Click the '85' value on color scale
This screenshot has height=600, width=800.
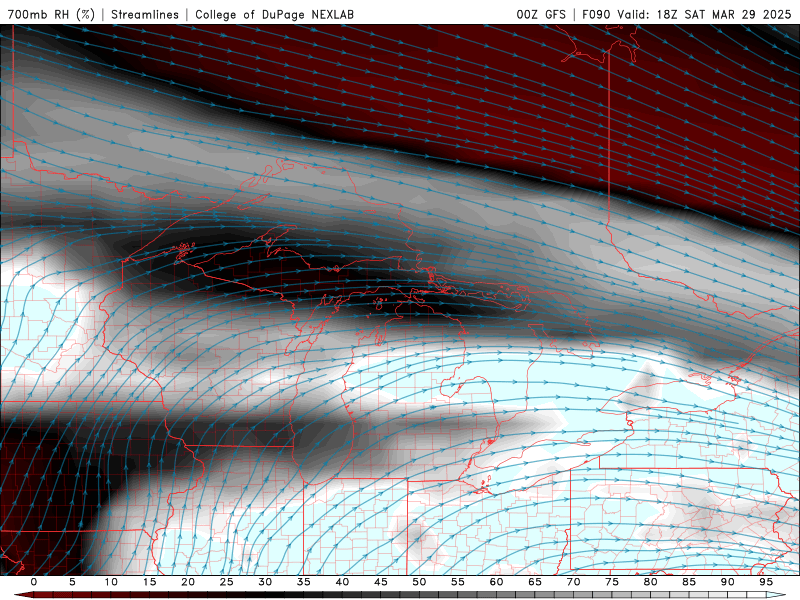coord(689,582)
